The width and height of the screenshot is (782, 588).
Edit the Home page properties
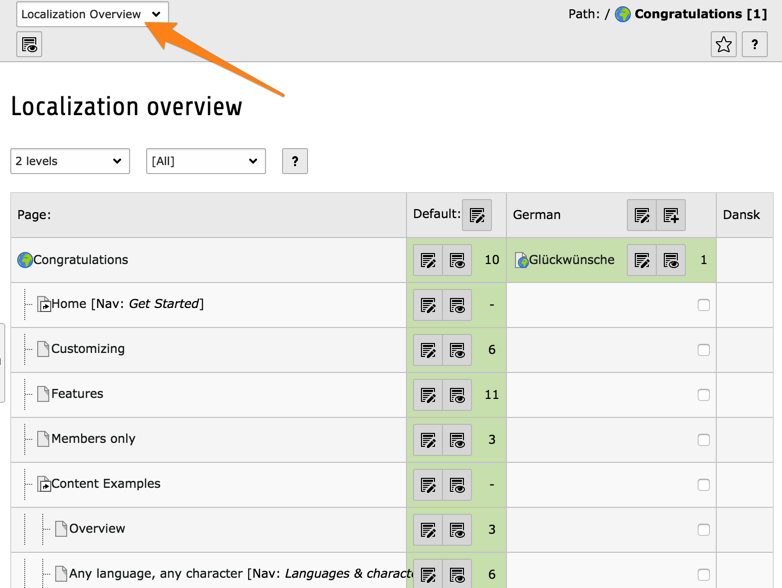(x=428, y=305)
